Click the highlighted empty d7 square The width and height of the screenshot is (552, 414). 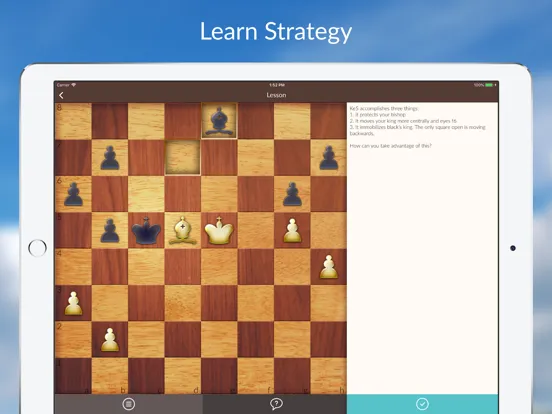183,157
